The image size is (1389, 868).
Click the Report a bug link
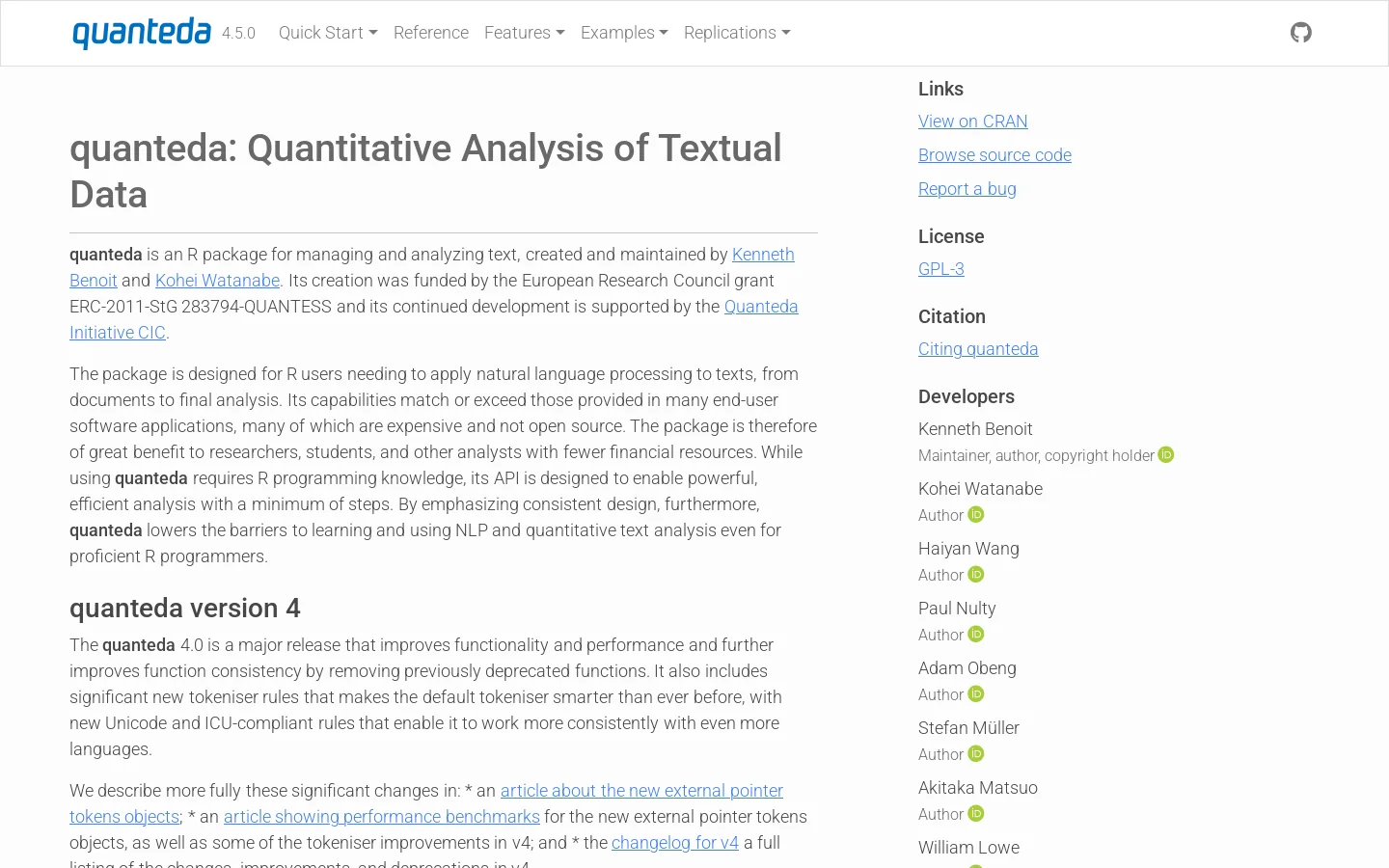[967, 189]
